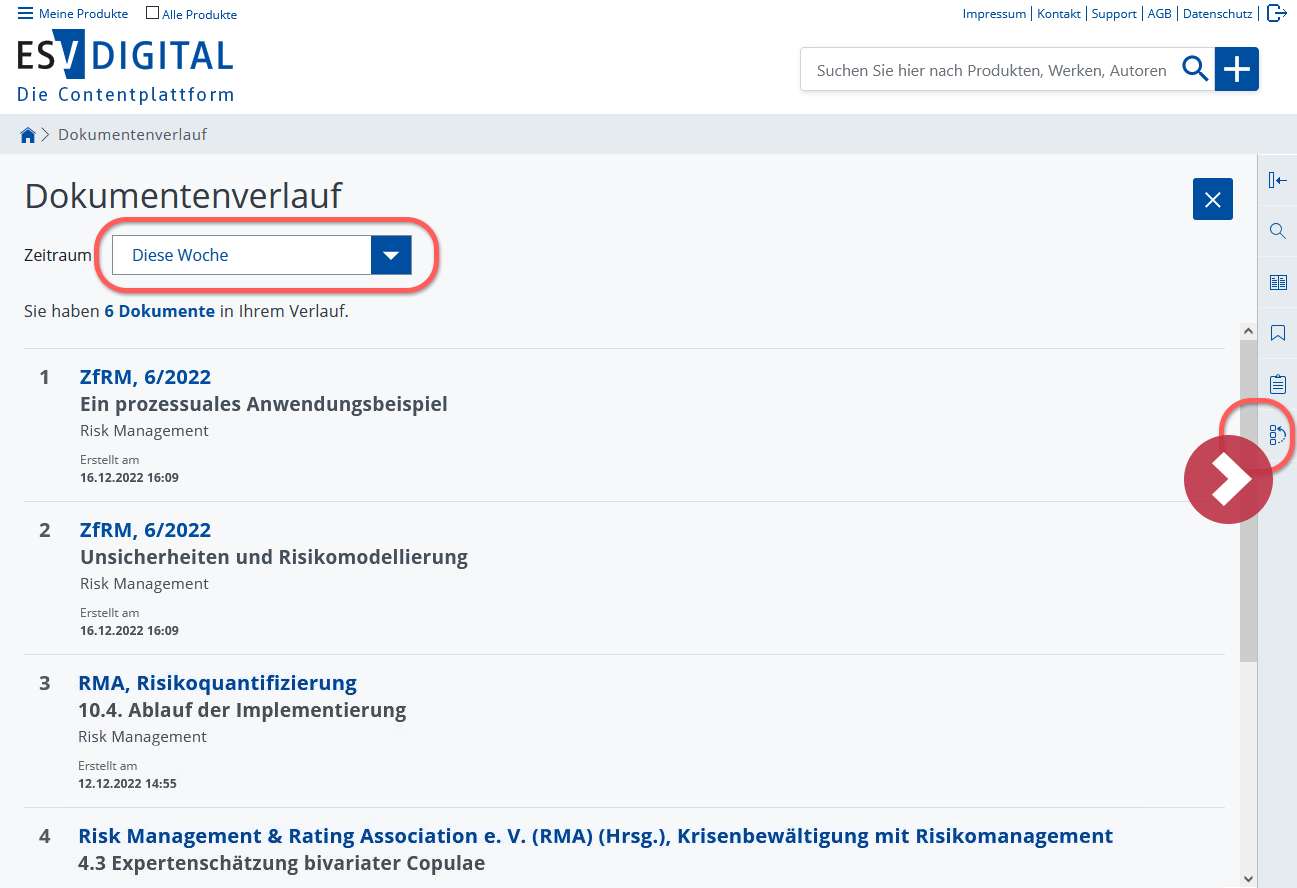The height and width of the screenshot is (888, 1297).
Task: Open 'RMA, Risikoquantifizierung' from the history
Action: [x=217, y=682]
